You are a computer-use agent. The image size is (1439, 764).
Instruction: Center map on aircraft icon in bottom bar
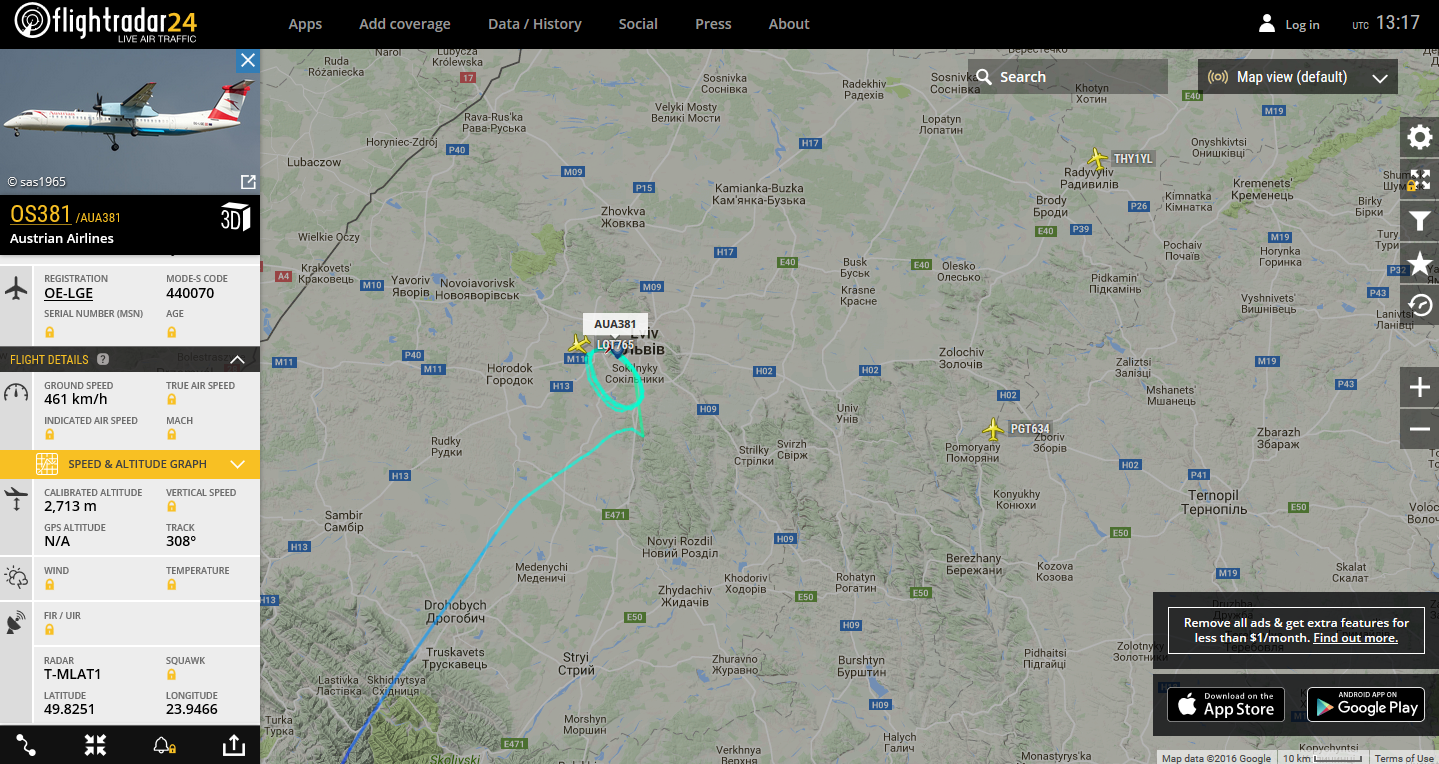pyautogui.click(x=95, y=745)
